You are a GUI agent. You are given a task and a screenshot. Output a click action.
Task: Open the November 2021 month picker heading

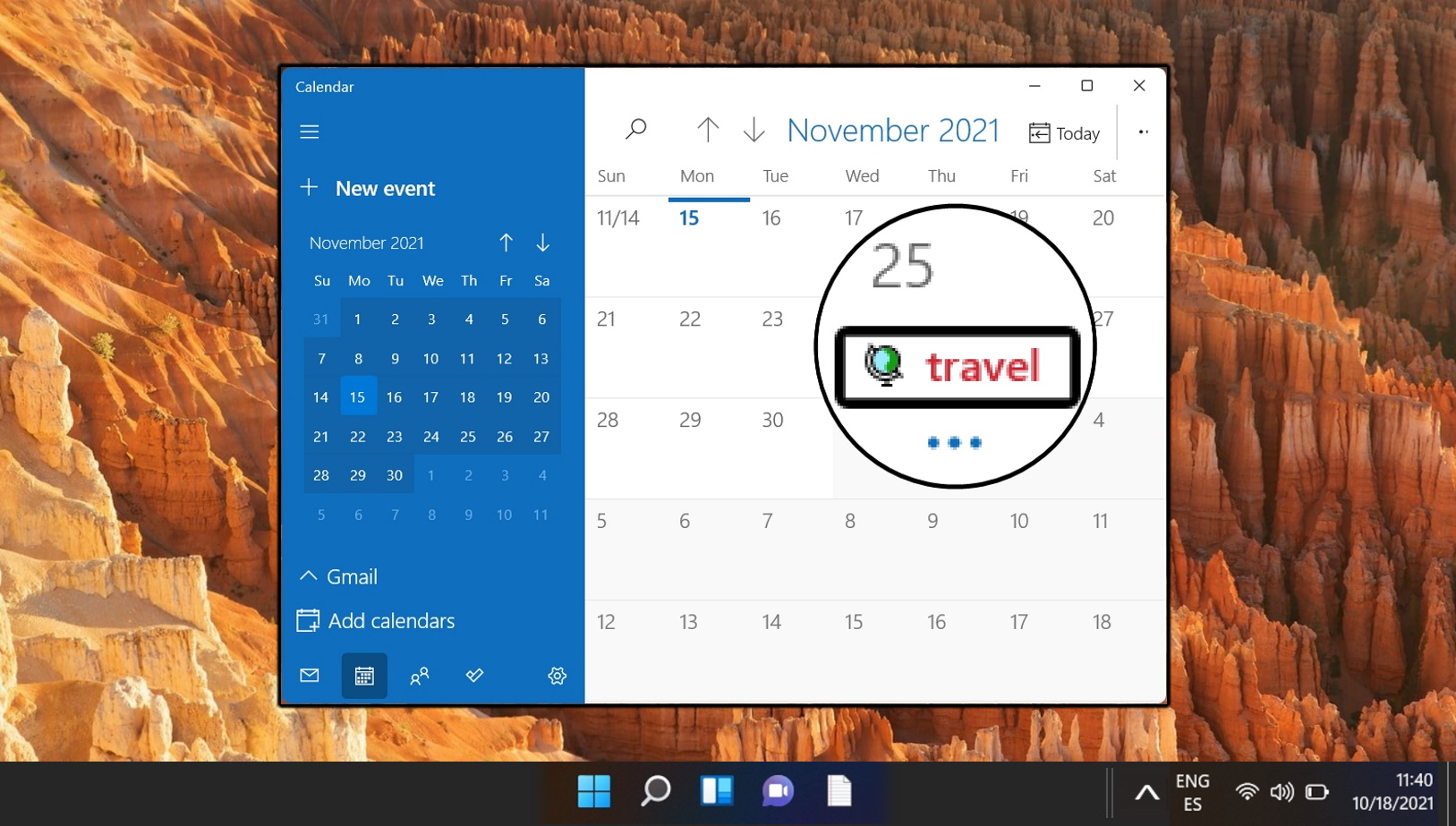tap(892, 131)
